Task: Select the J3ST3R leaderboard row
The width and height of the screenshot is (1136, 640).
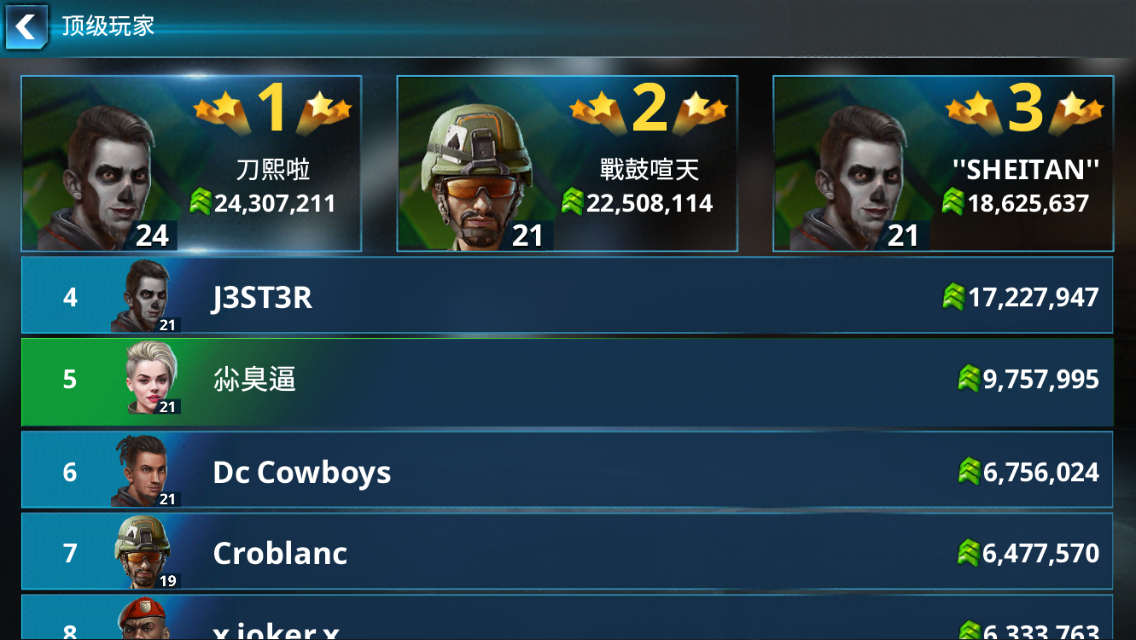Action: [567, 296]
